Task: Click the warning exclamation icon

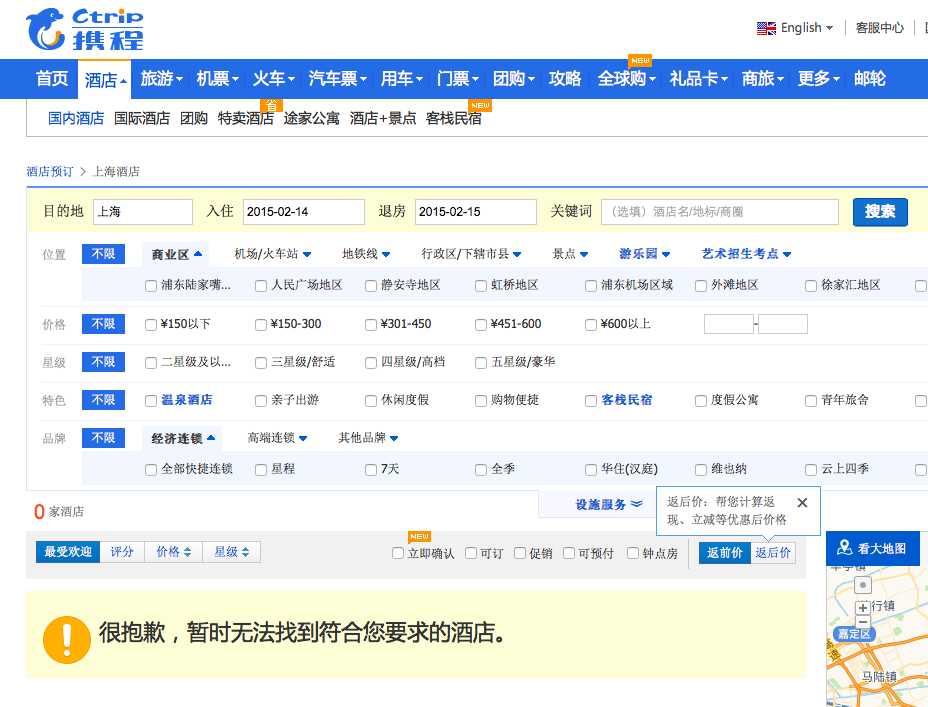Action: tap(66, 637)
